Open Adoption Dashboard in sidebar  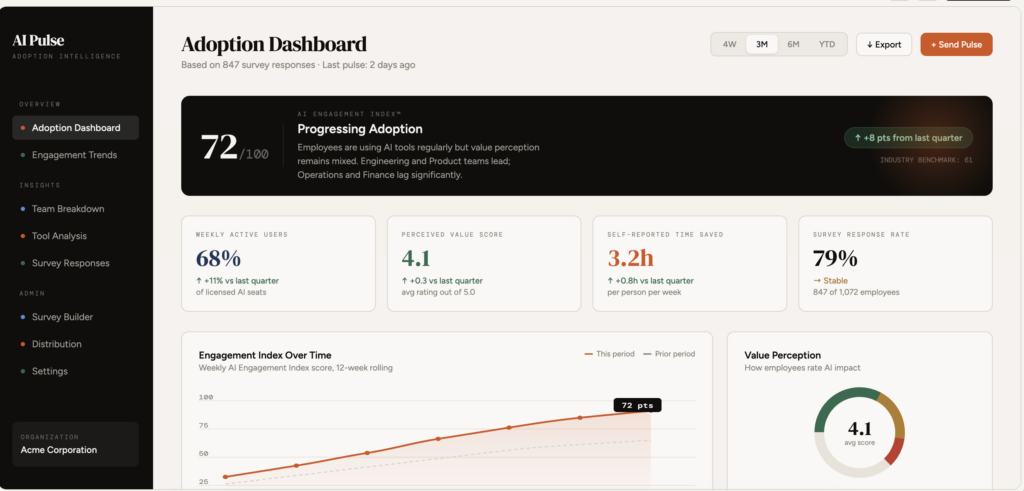click(x=75, y=128)
